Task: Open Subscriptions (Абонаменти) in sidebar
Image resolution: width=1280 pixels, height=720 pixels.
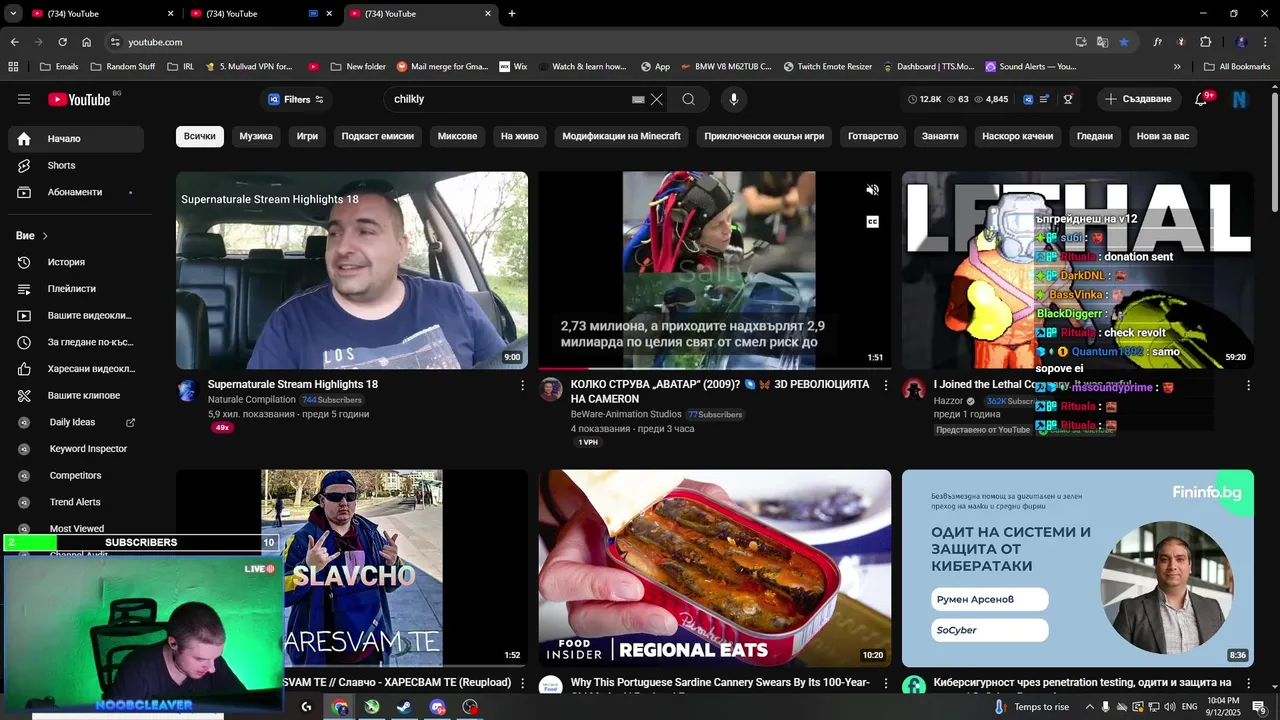Action: [x=76, y=192]
